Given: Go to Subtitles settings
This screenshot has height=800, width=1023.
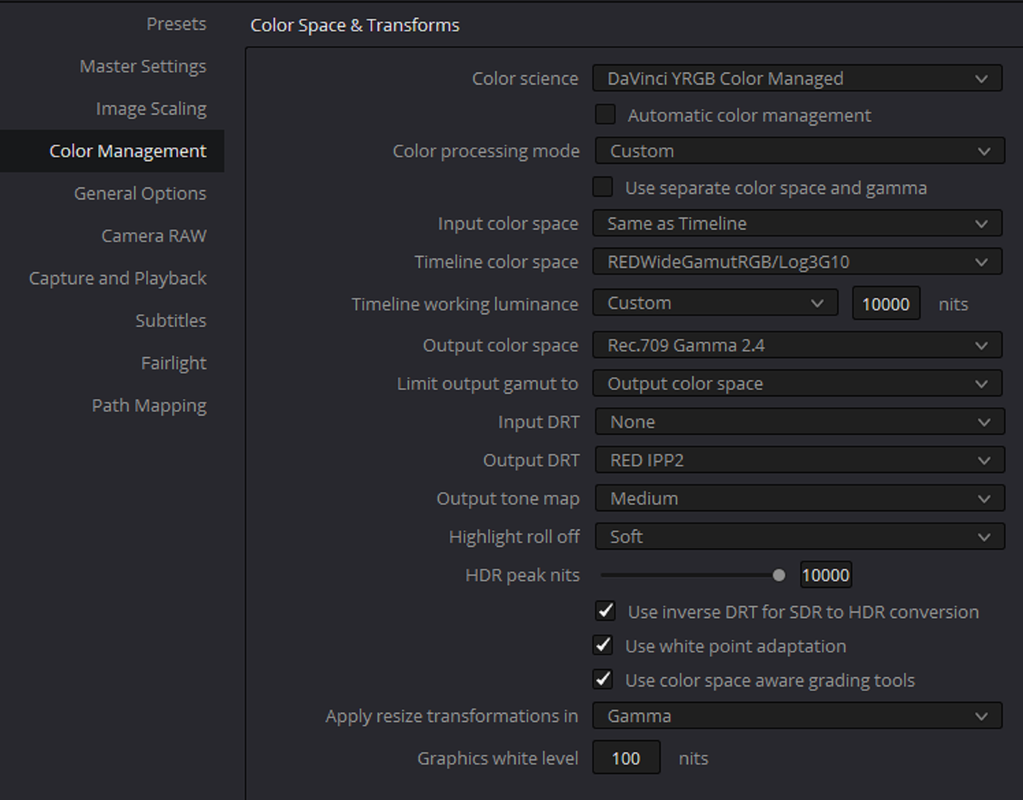Looking at the screenshot, I should [x=171, y=321].
